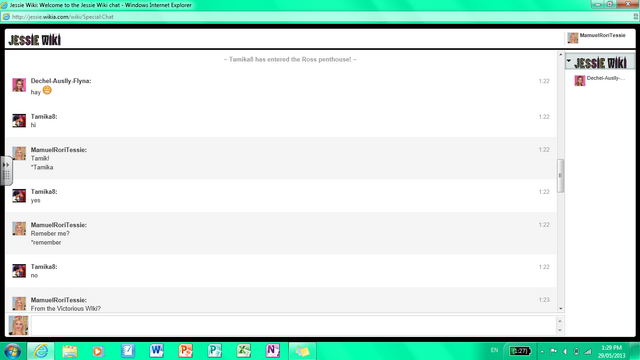Click the input box scroll-down arrow

tap(560, 330)
